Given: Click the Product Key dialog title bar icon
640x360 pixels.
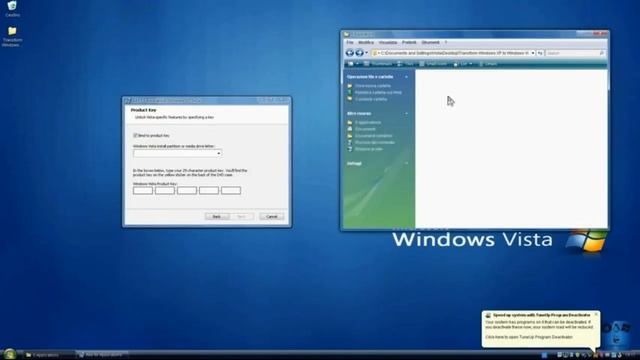Looking at the screenshot, I should point(128,100).
